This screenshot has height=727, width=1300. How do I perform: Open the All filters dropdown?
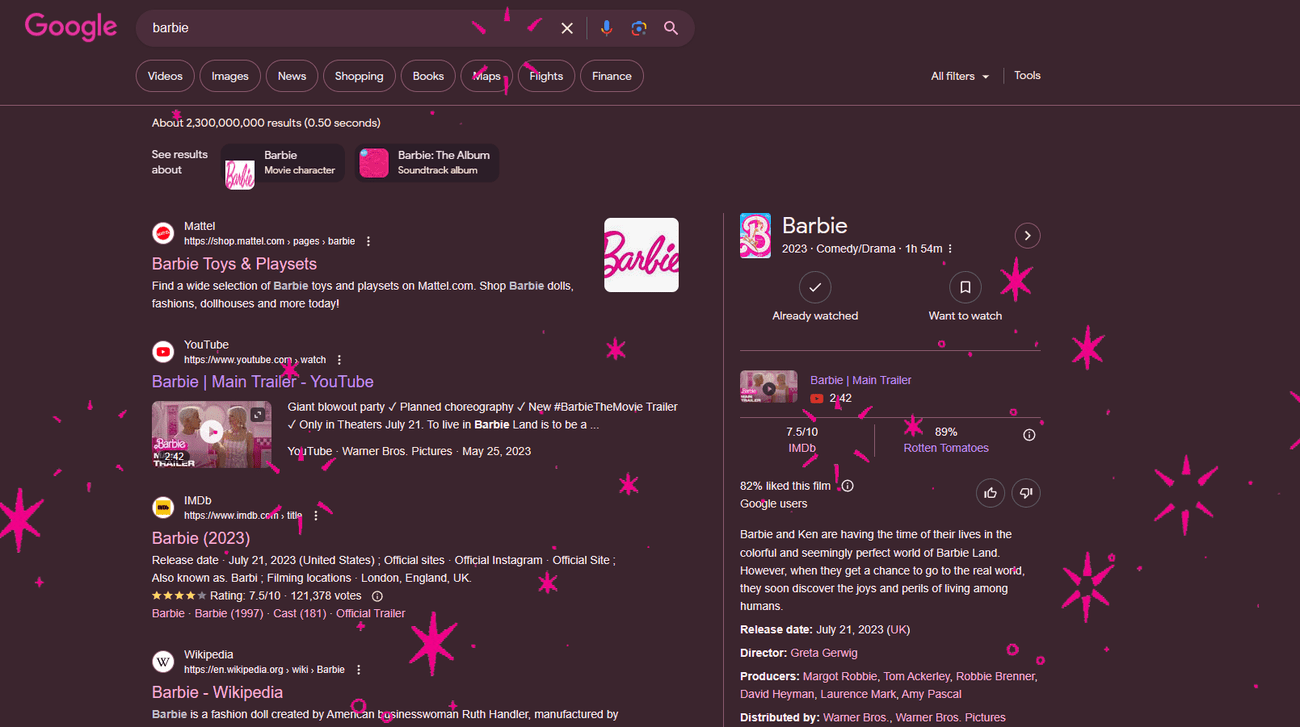tap(959, 76)
